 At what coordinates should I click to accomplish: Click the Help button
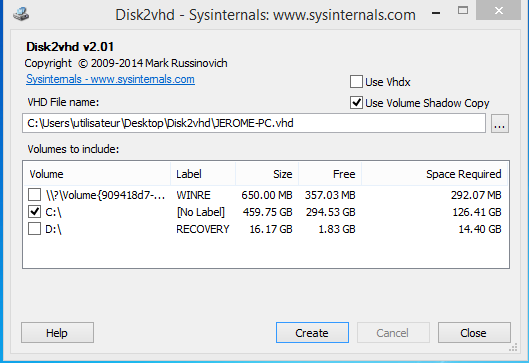click(57, 333)
